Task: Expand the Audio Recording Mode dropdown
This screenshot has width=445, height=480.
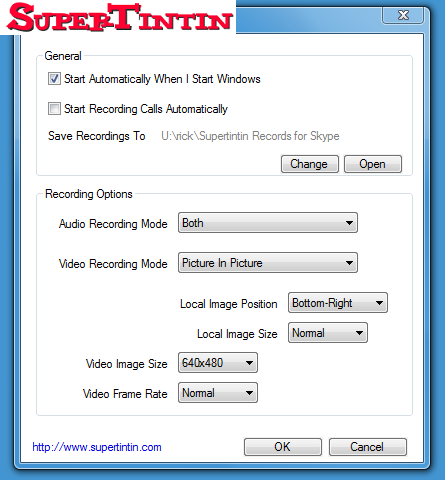Action: pyautogui.click(x=268, y=223)
